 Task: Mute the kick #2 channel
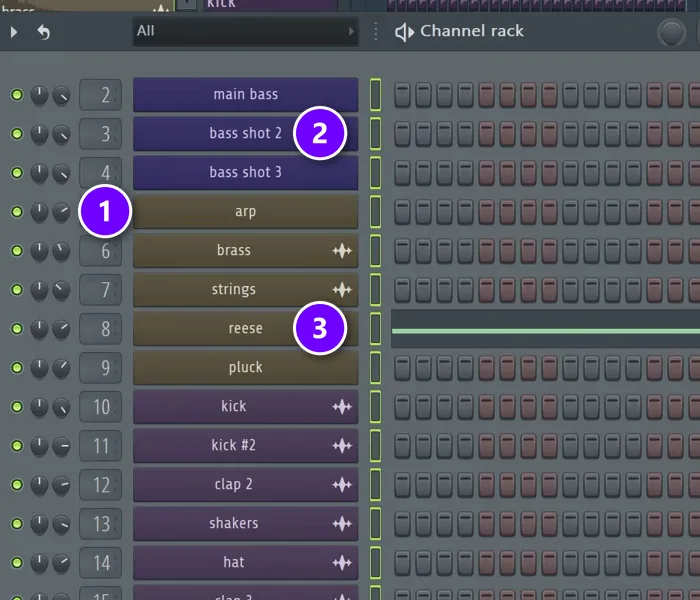17,446
